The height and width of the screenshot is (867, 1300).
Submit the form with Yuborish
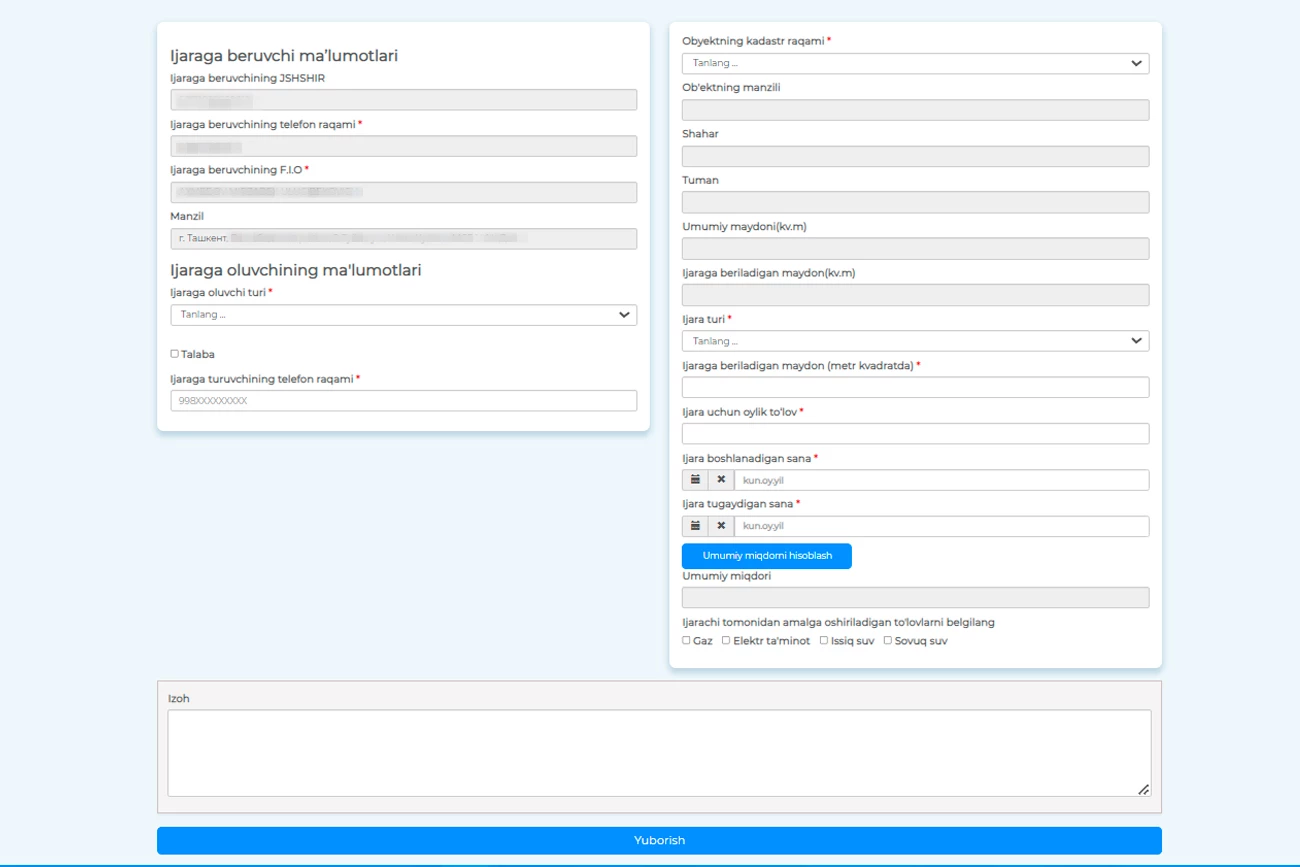659,841
